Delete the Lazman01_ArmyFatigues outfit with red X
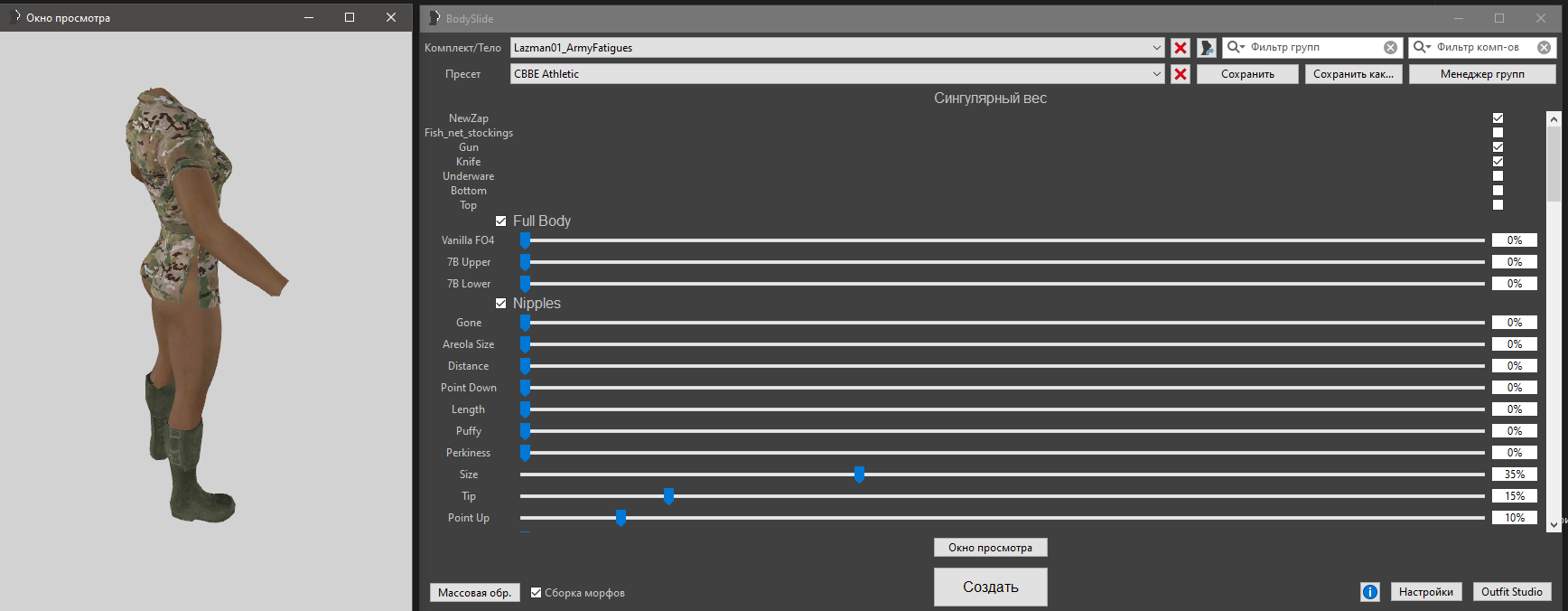The width and height of the screenshot is (1568, 611). click(1180, 48)
